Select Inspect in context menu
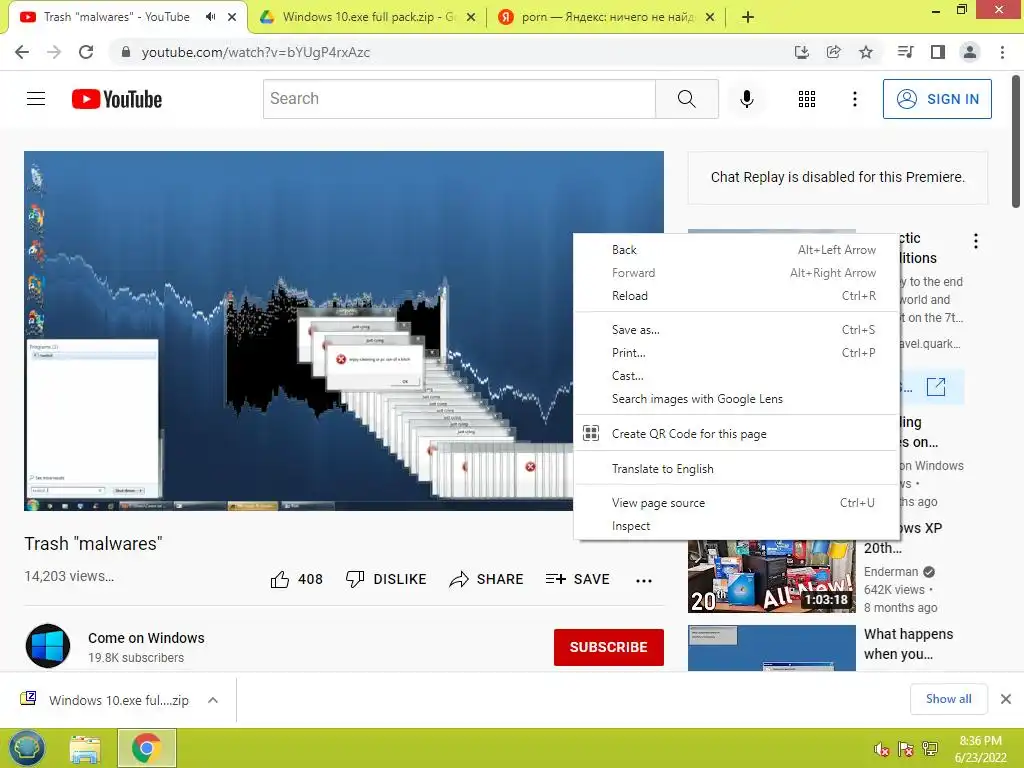Viewport: 1024px width, 768px height. 737,526
